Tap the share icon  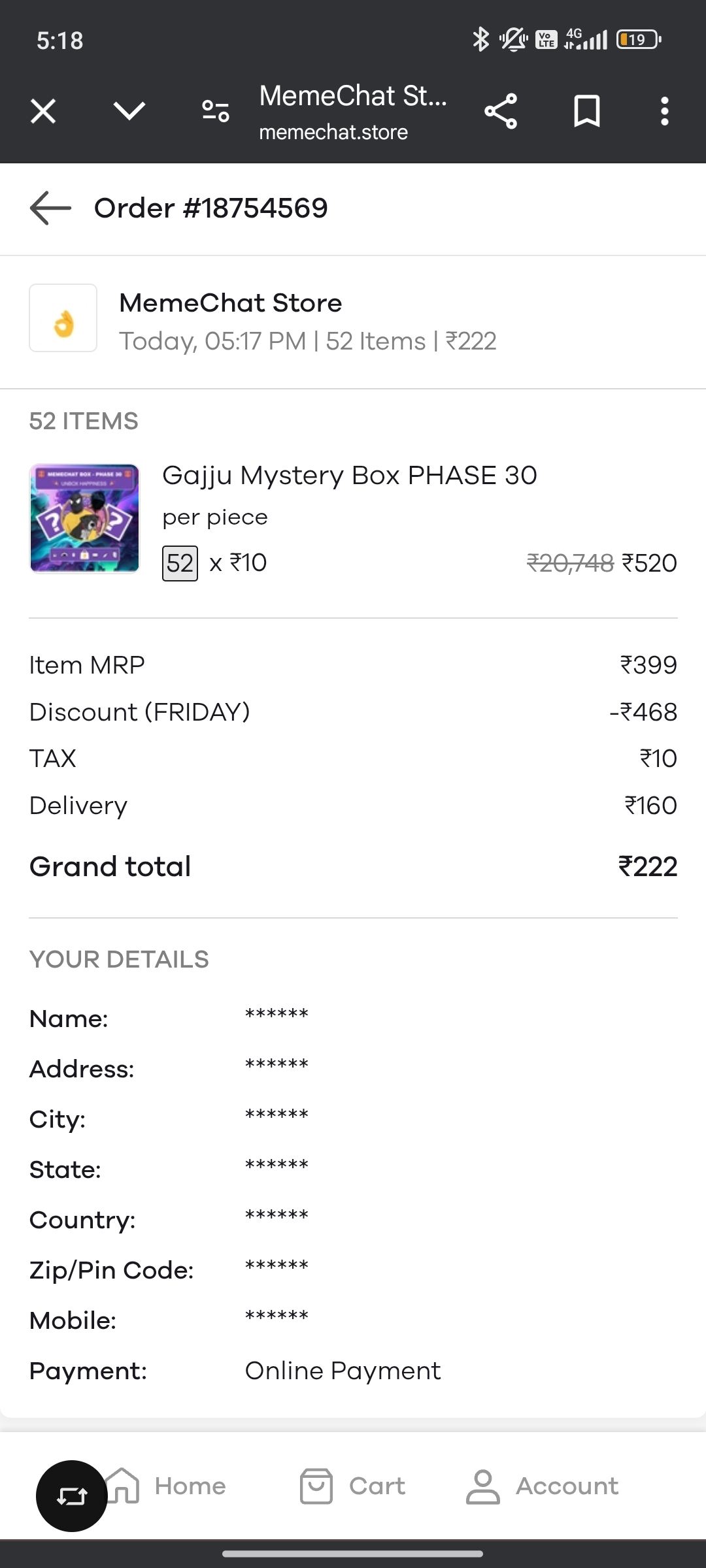[501, 111]
